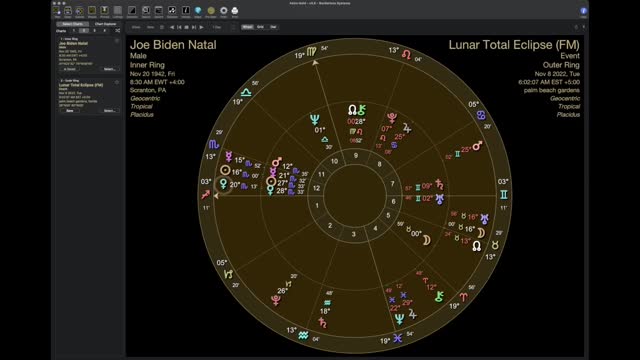Open Select dropdown for Joe Biden Natal
This screenshot has width=640, height=360.
pyautogui.click(x=109, y=69)
